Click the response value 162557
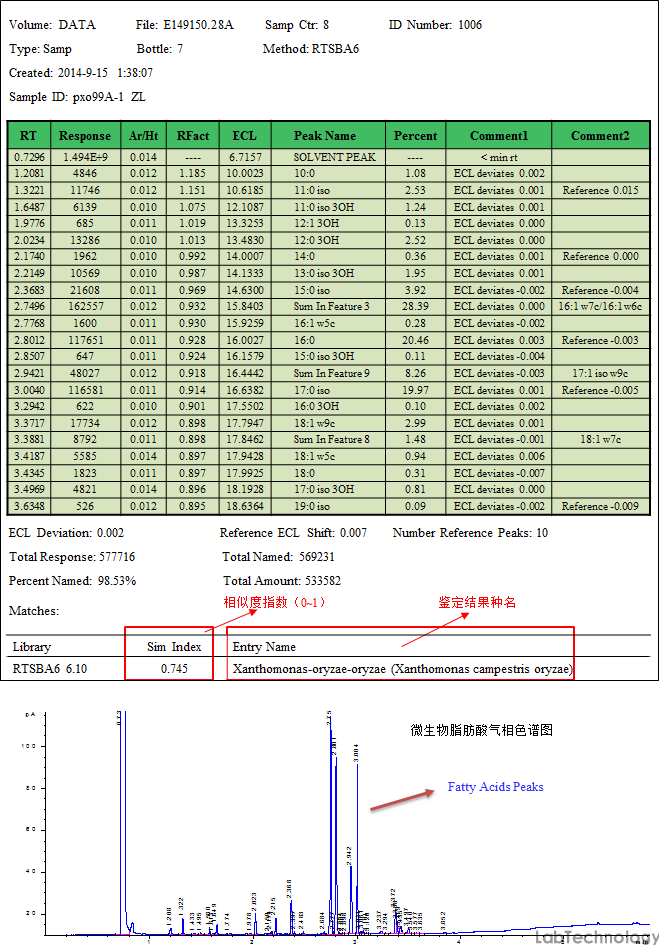 coord(86,307)
